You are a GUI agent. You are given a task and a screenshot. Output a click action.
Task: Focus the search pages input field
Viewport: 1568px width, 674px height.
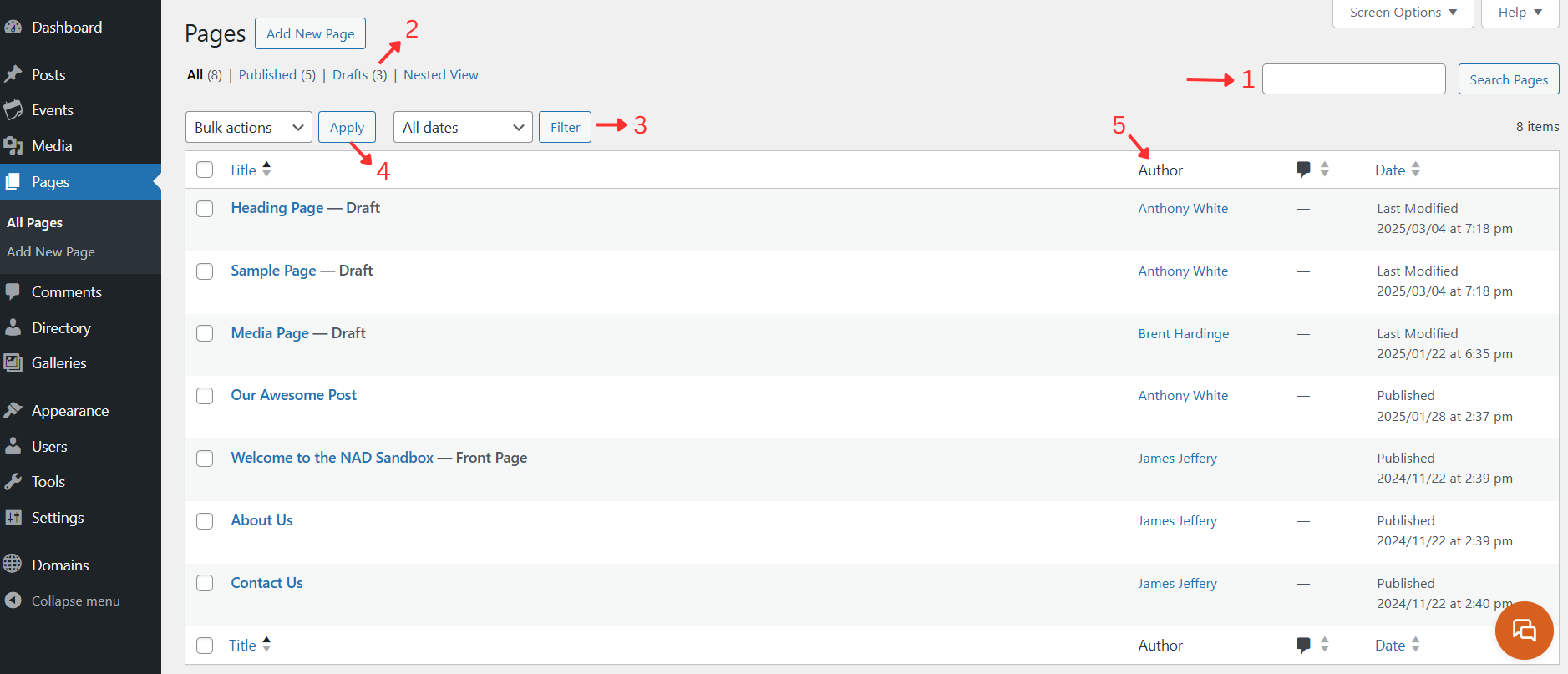pyautogui.click(x=1353, y=79)
